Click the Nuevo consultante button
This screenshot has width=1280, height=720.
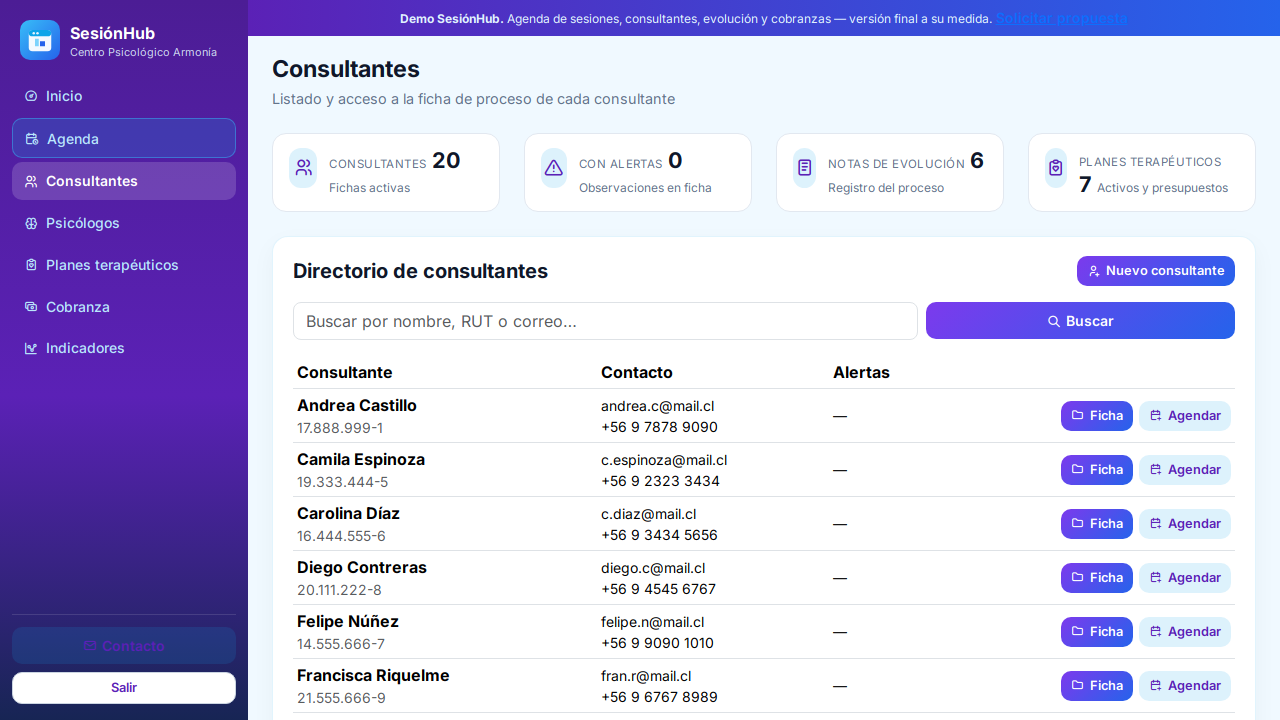(x=1156, y=271)
